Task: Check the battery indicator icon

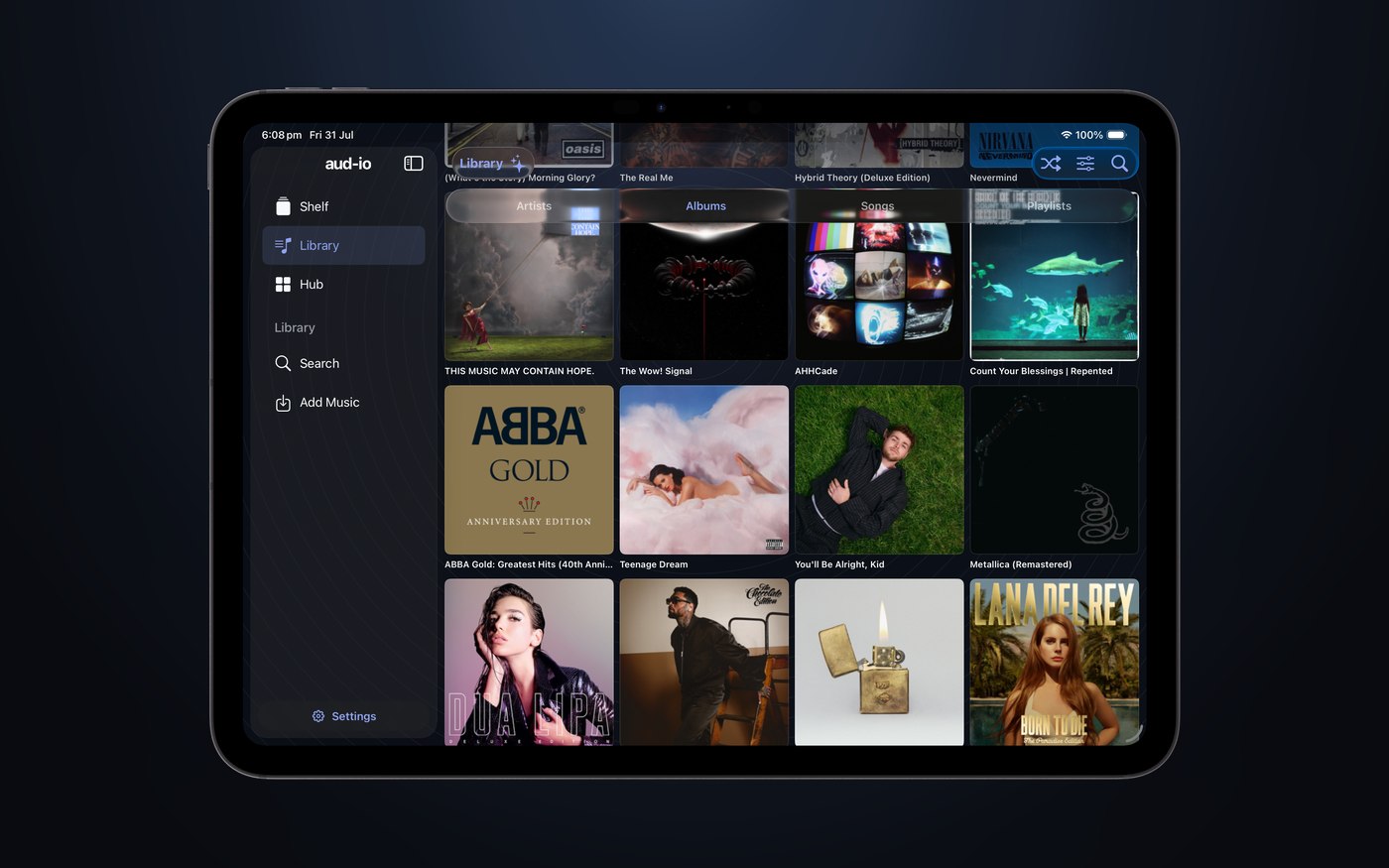Action: pos(1117,135)
